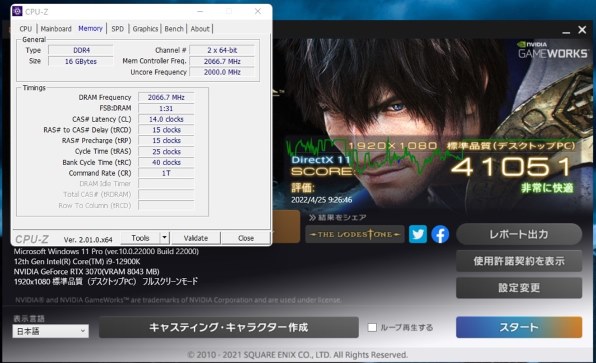Export report with レポート出力 button
Image resolution: width=596 pixels, height=363 pixels.
[x=519, y=234]
